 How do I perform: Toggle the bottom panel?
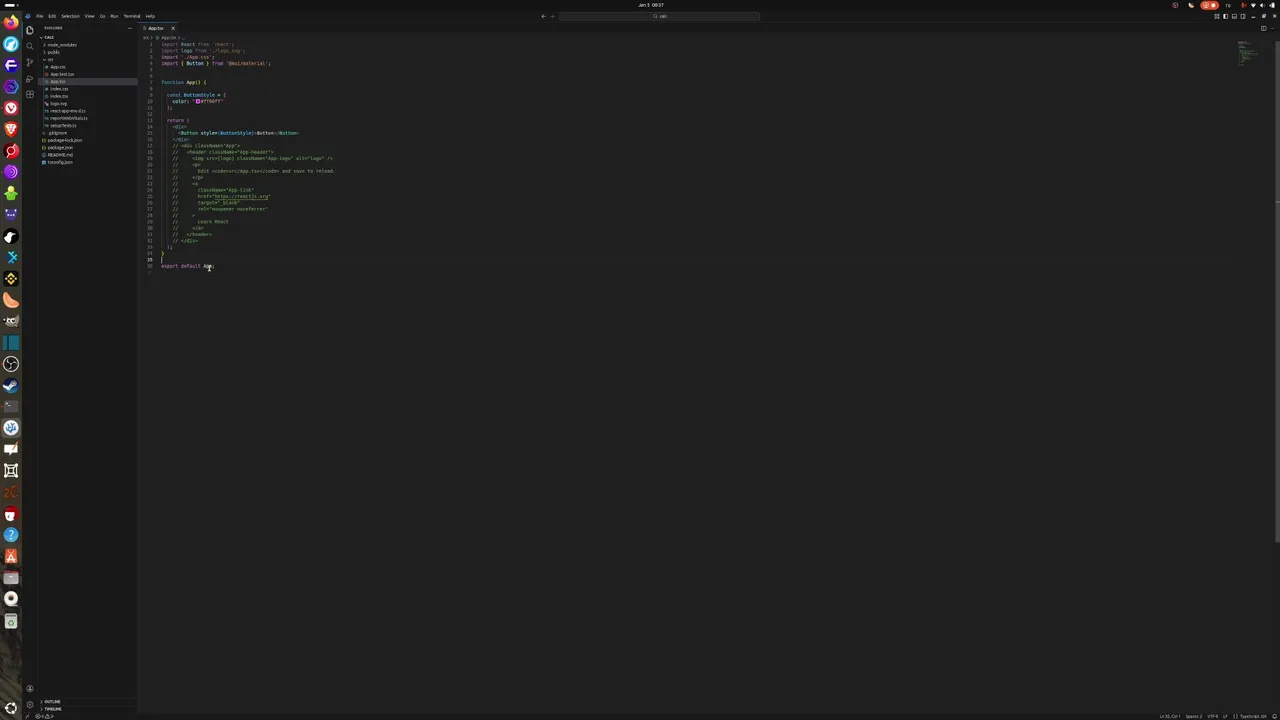(1234, 16)
